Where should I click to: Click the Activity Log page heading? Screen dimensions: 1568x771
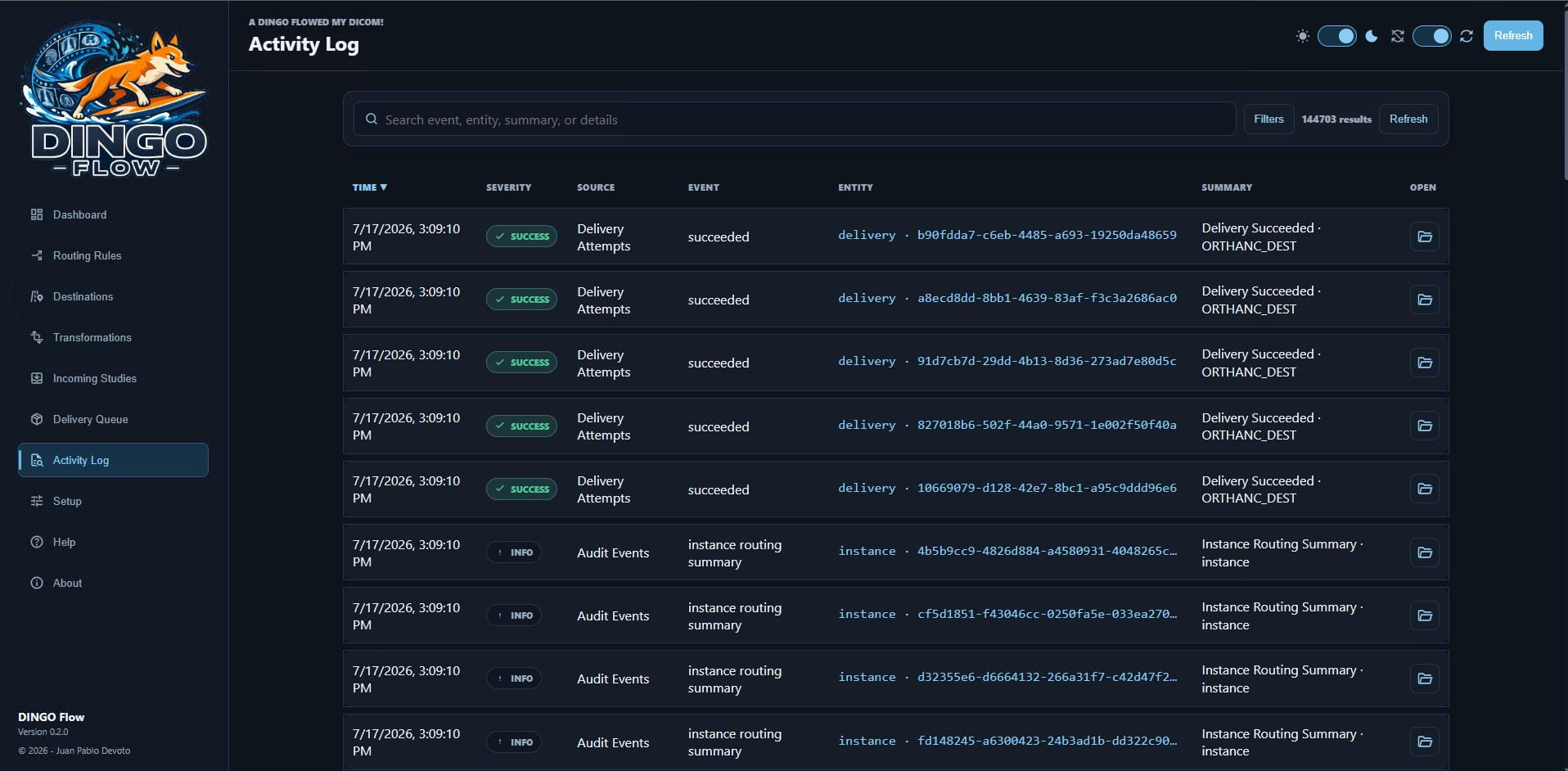coord(304,44)
